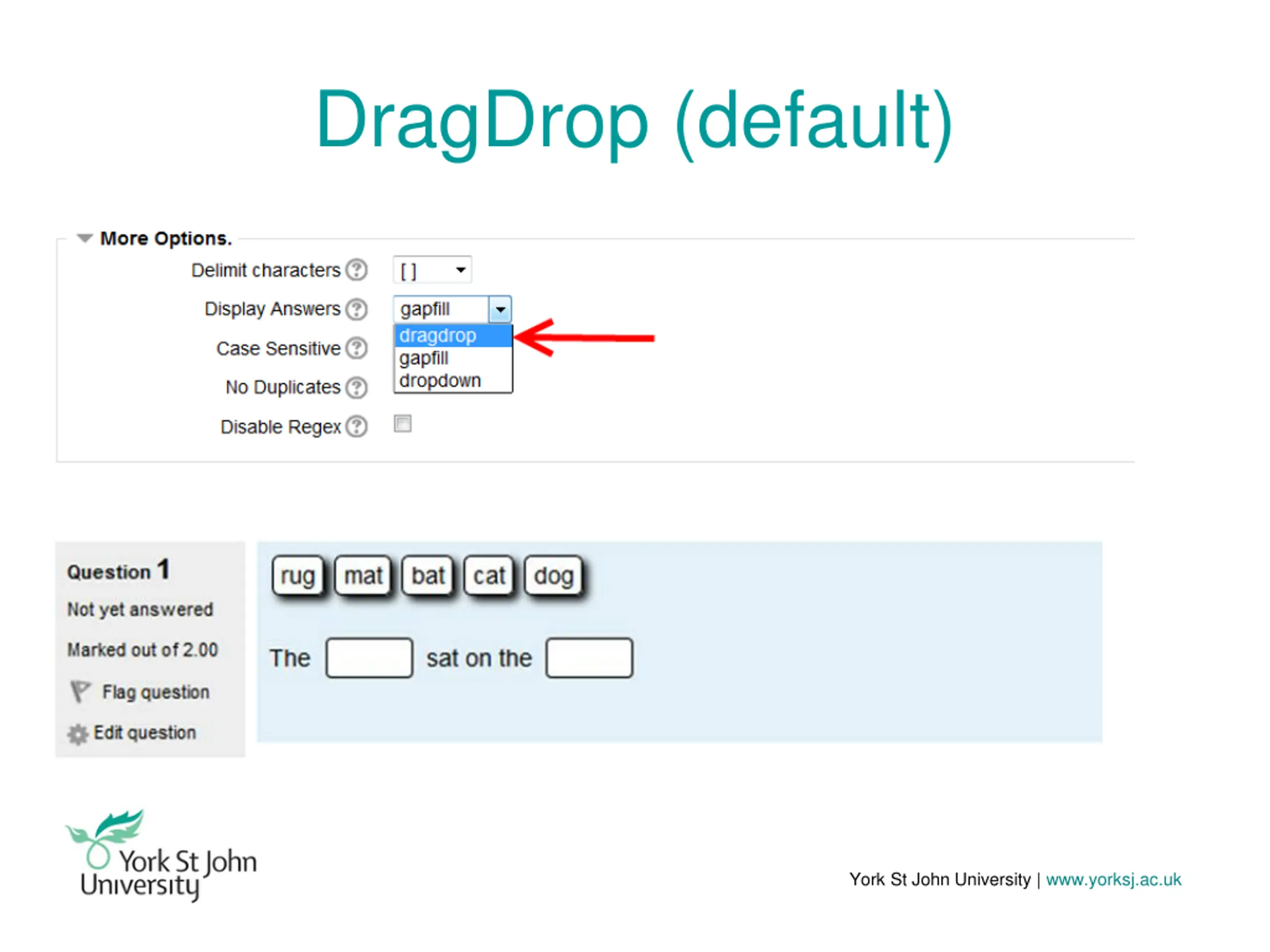Viewport: 1270px width, 952px height.
Task: Click the Disable Regex label
Action: click(x=281, y=427)
